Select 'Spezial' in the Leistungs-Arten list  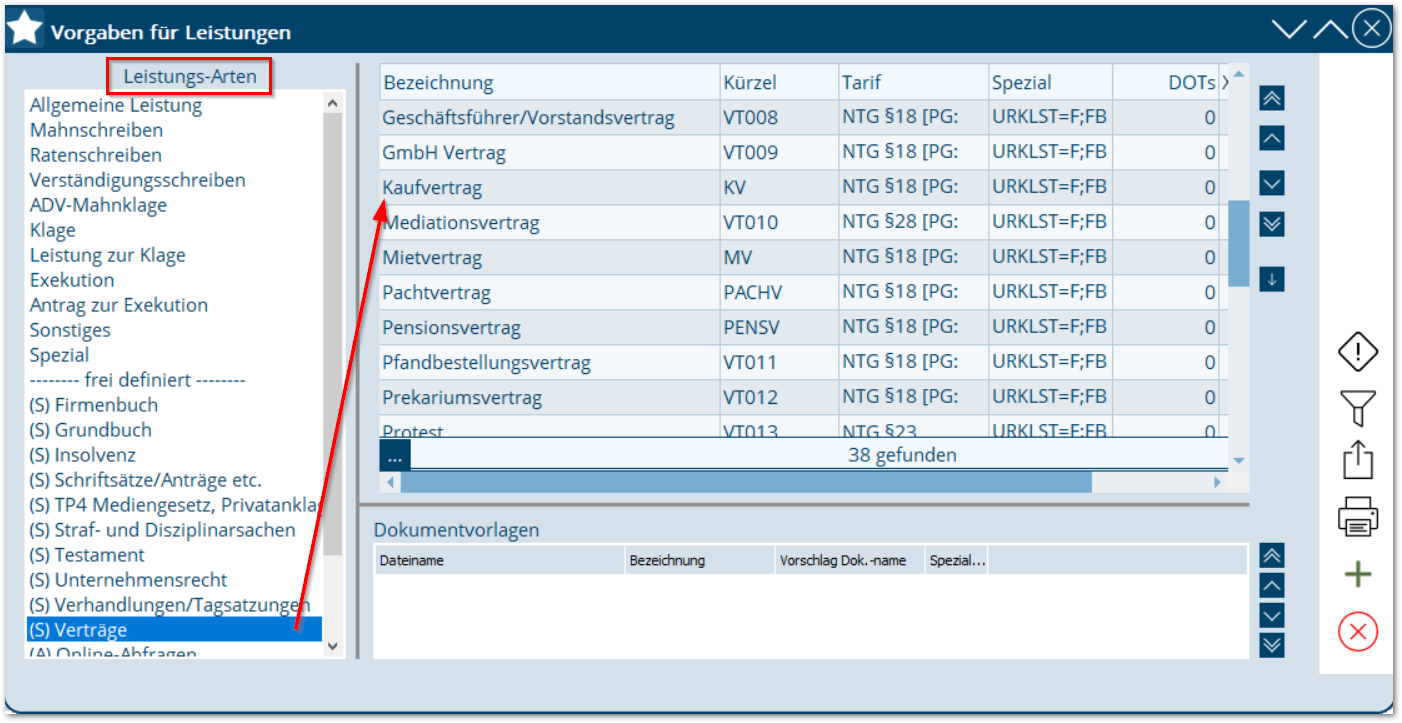[x=59, y=355]
